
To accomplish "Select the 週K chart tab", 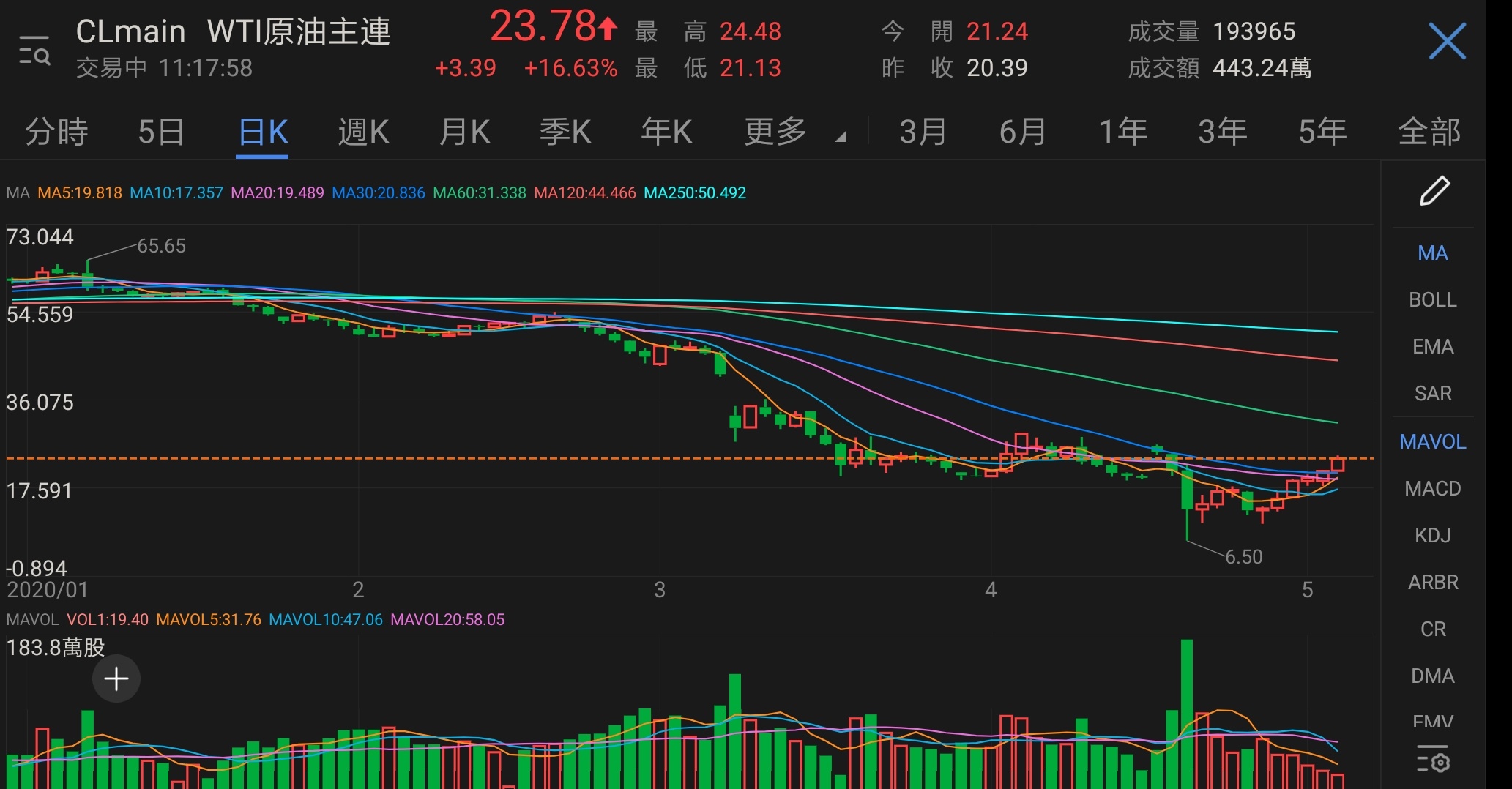I will point(363,132).
